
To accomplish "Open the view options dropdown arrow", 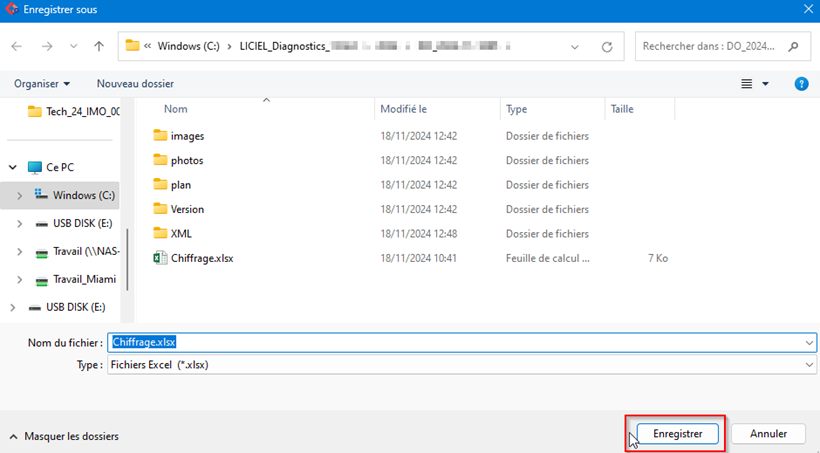I will pos(766,84).
